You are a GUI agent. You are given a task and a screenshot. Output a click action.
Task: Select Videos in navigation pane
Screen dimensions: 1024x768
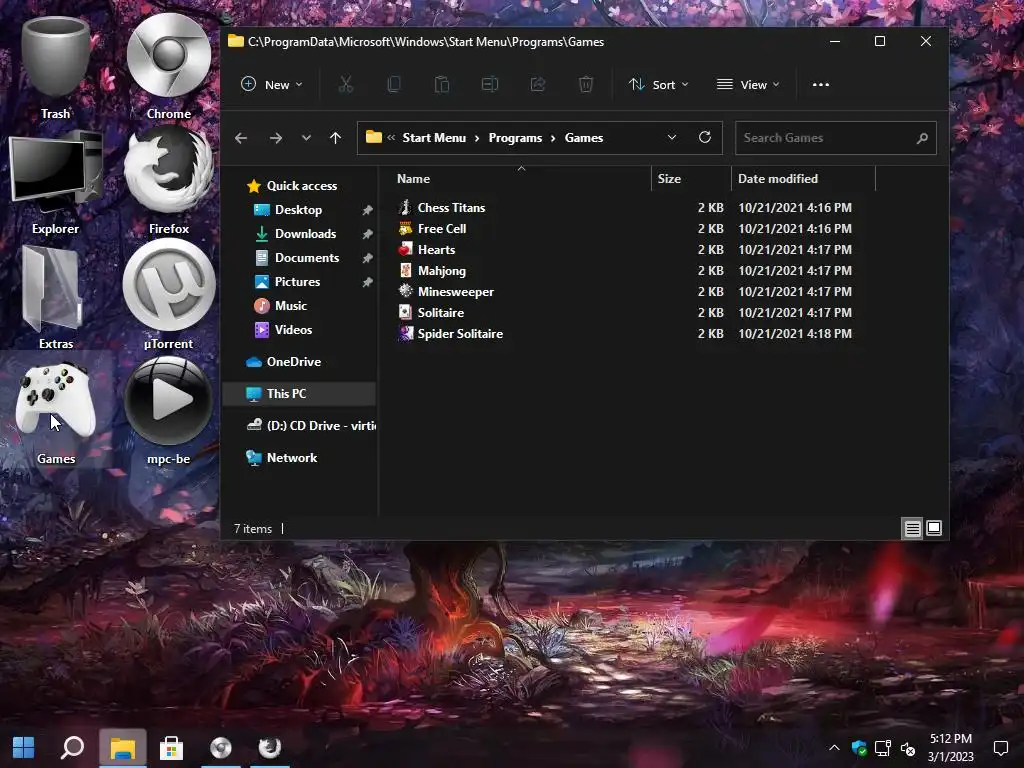click(293, 330)
